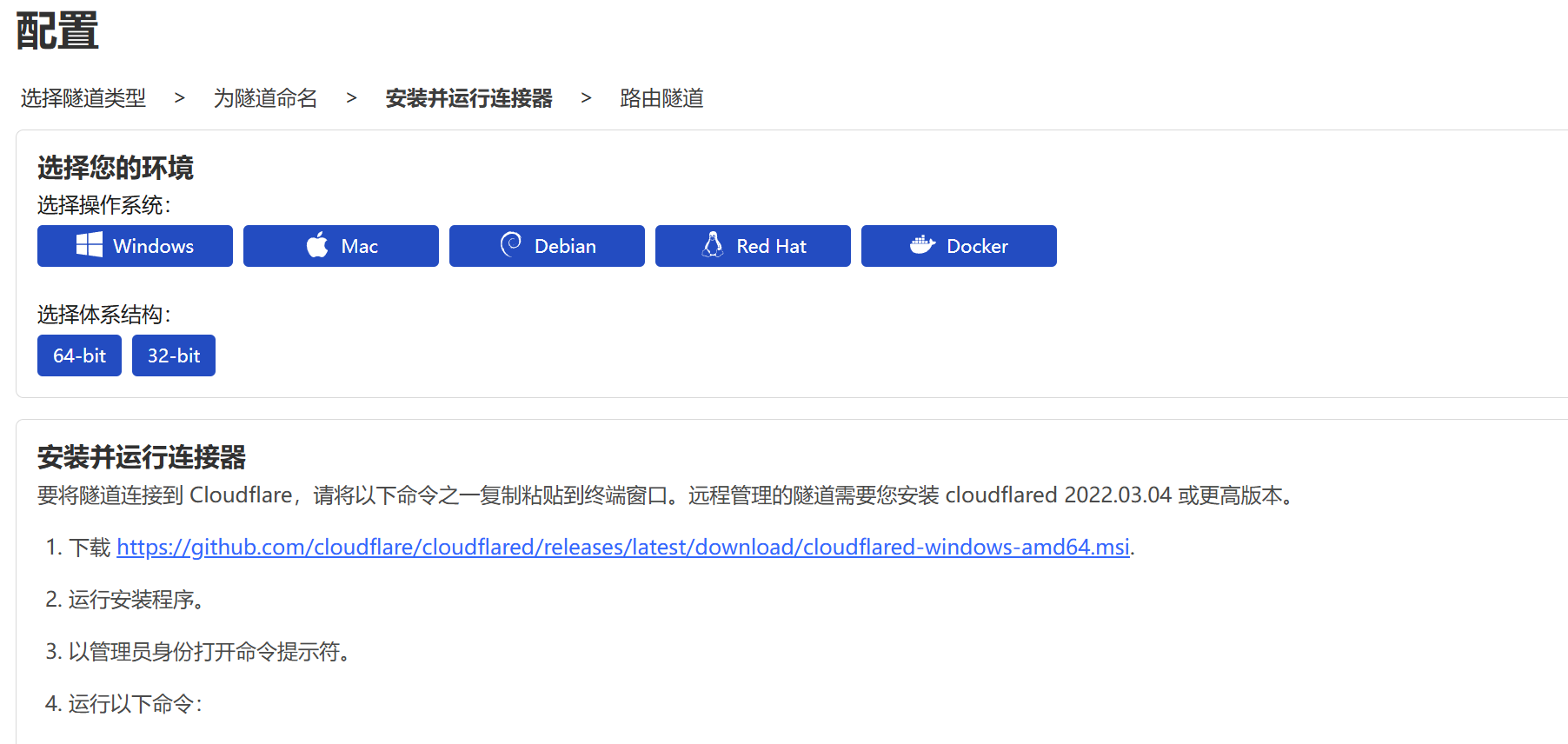
Task: Pick the Red Hat penguin icon
Action: point(713,245)
